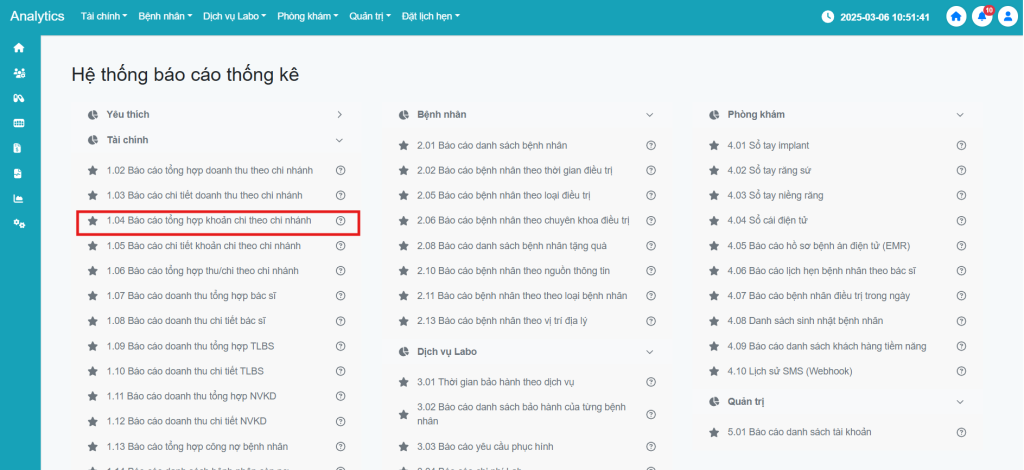Open report 1.04 tổng hợp khoản chi
Viewport: 1024px width, 470px height.
tap(216, 220)
